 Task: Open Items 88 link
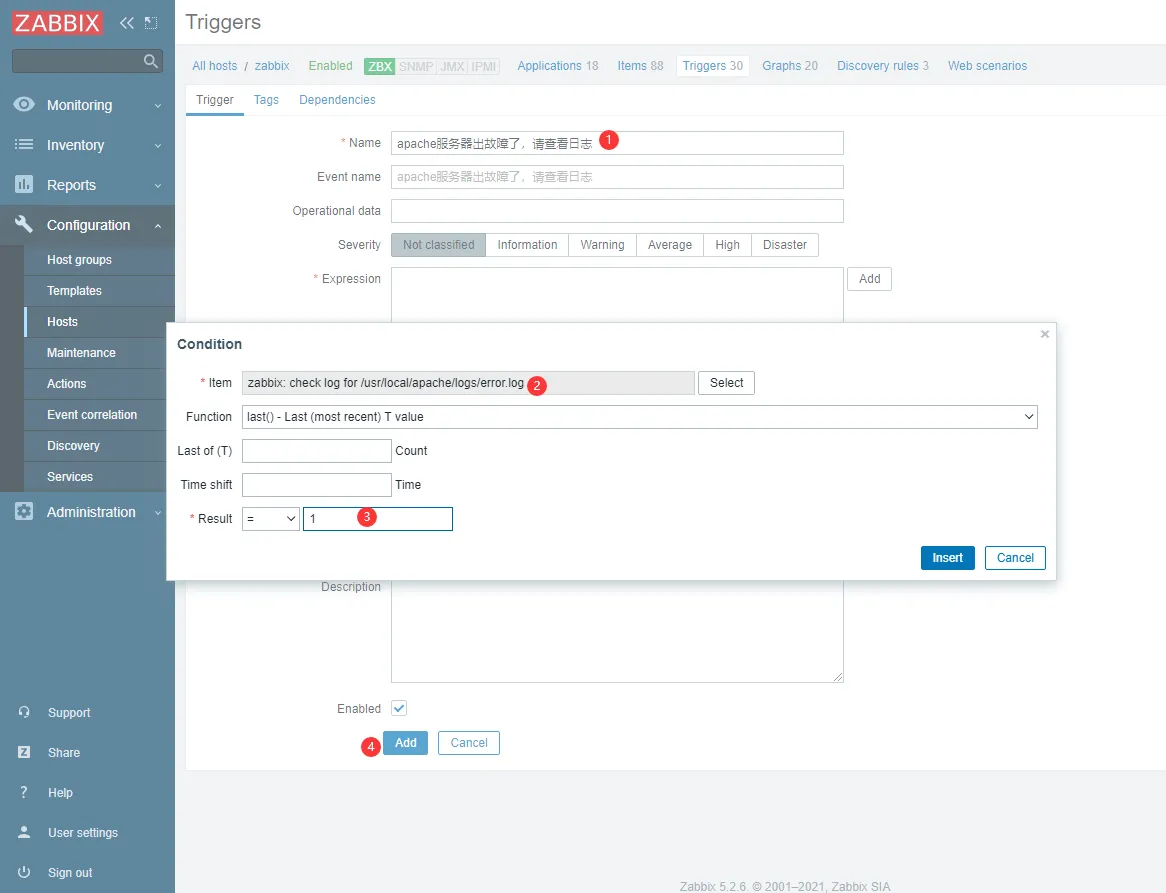tap(640, 65)
